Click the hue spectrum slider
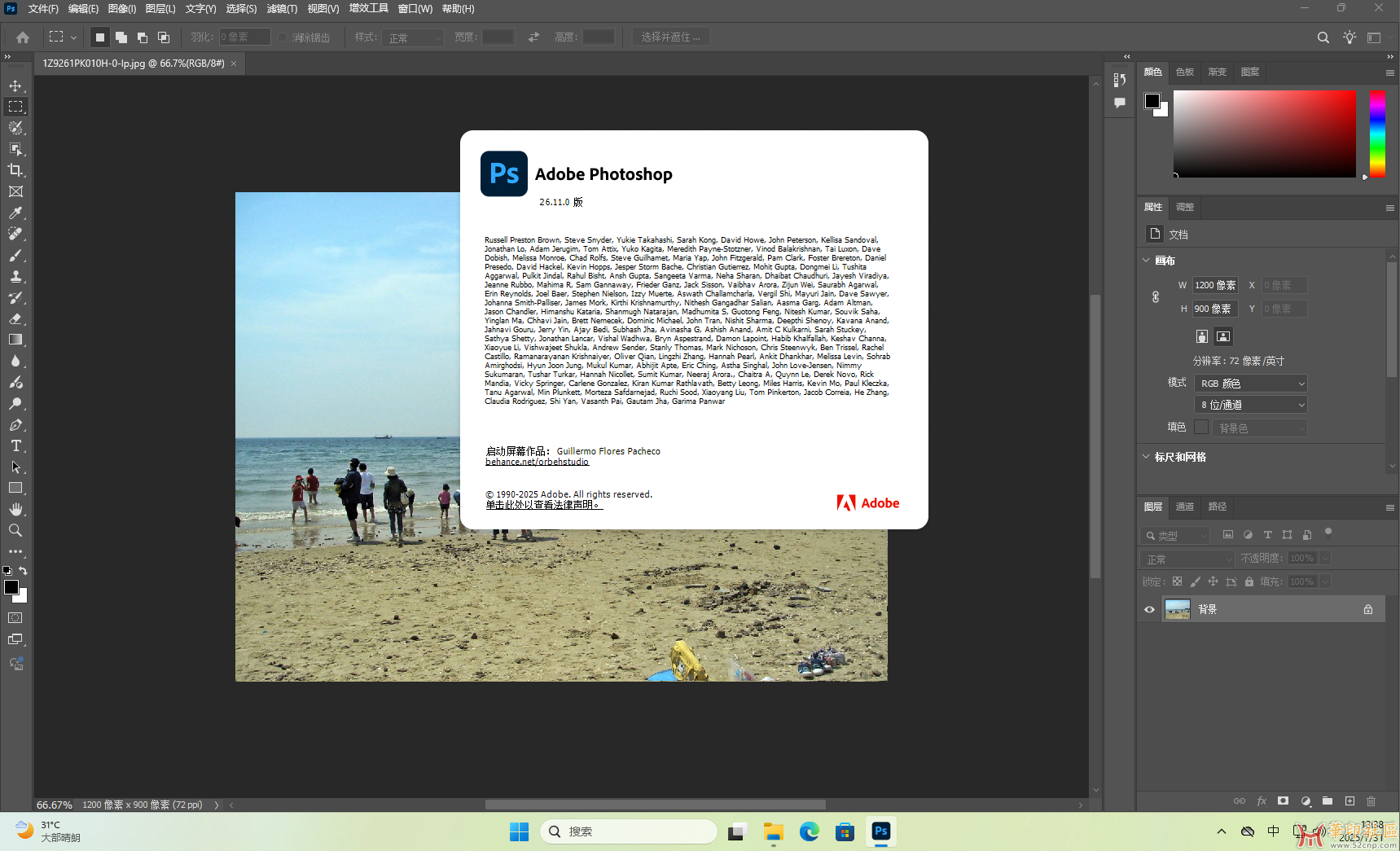 click(x=1377, y=134)
